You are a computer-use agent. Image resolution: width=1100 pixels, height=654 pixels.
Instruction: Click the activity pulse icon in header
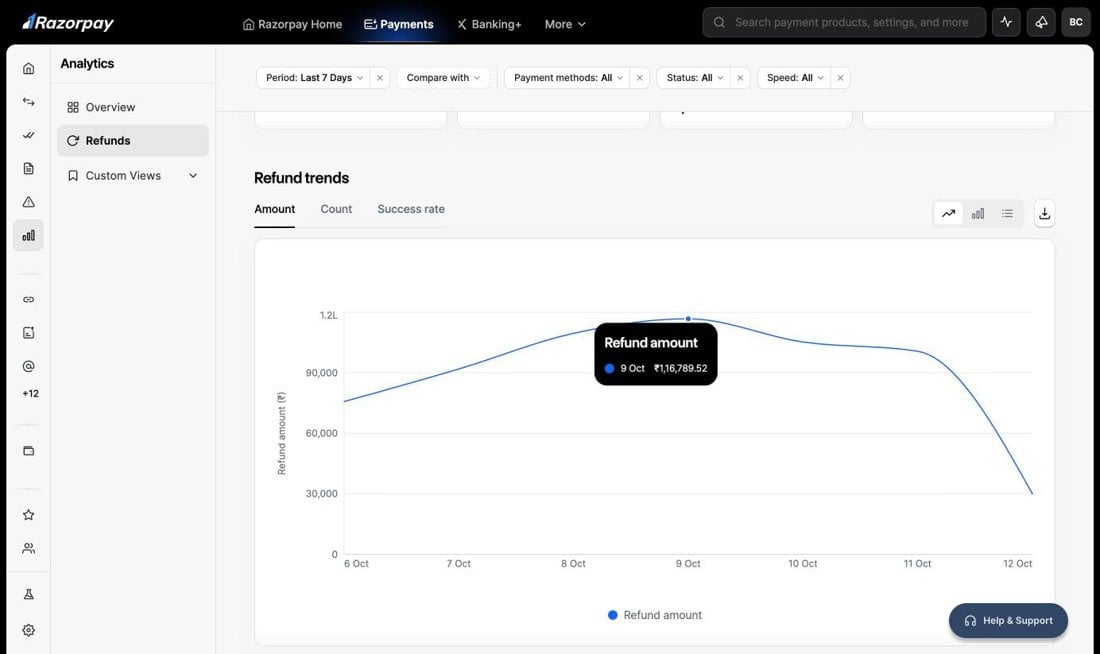click(x=1006, y=22)
